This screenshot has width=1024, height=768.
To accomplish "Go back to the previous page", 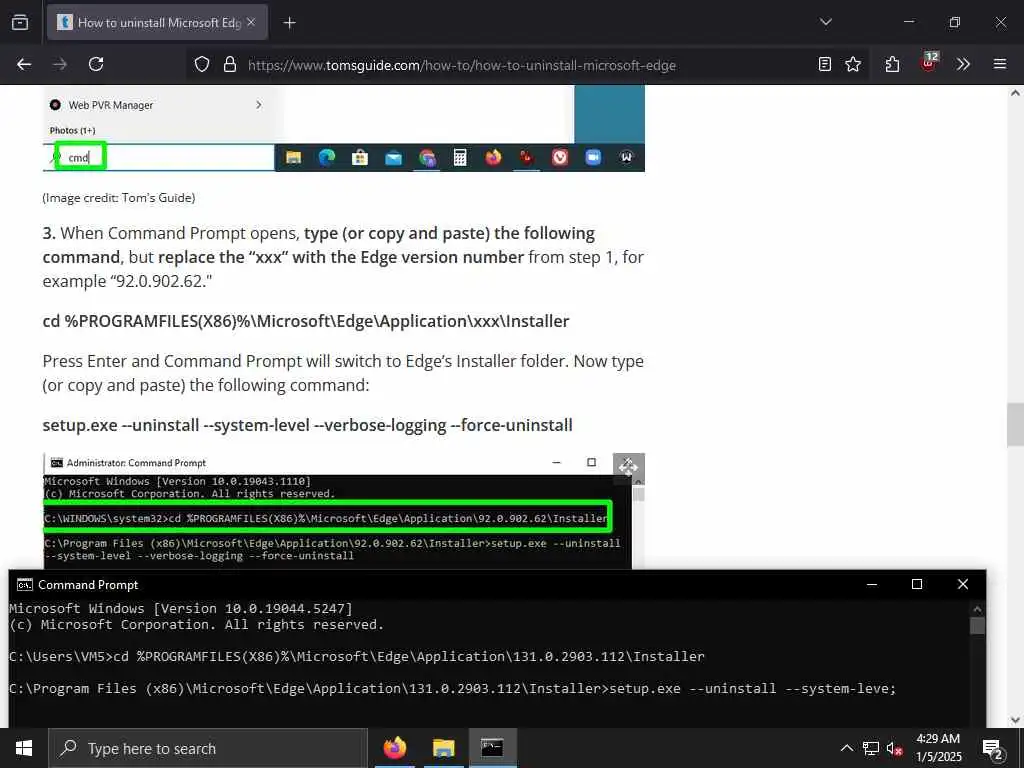I will coord(24,64).
